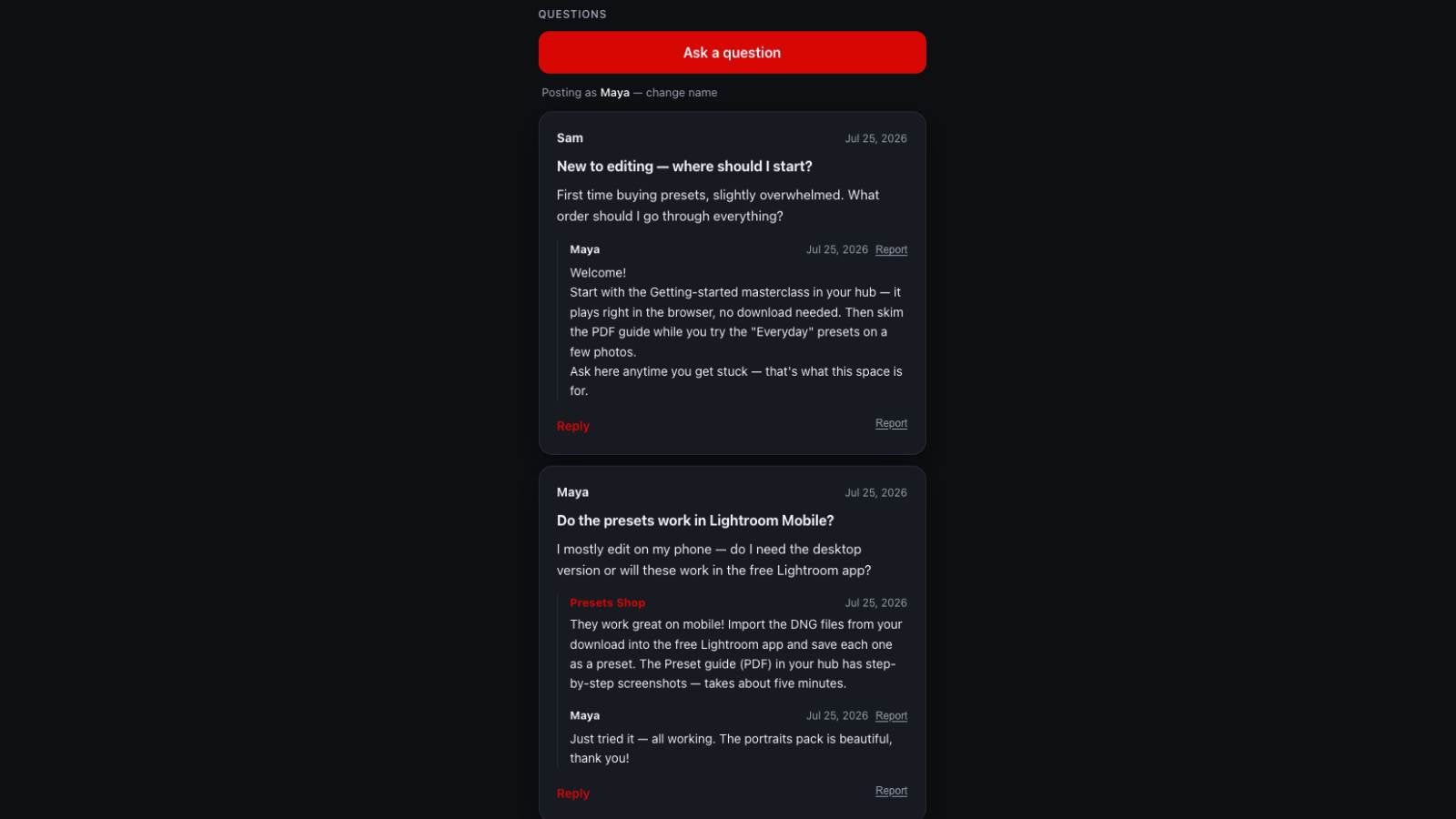Select the author name Sam

(x=570, y=138)
